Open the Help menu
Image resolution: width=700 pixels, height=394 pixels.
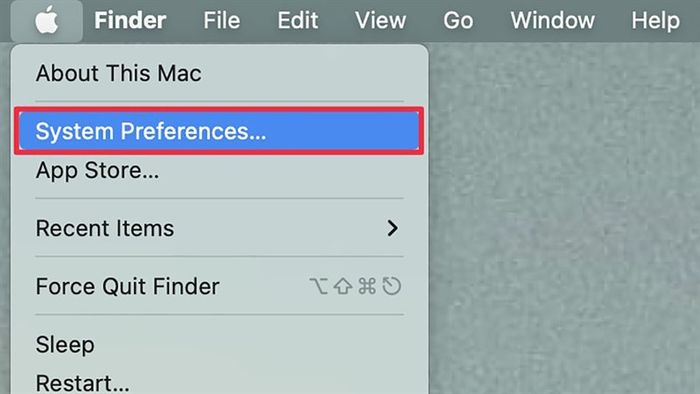click(655, 21)
